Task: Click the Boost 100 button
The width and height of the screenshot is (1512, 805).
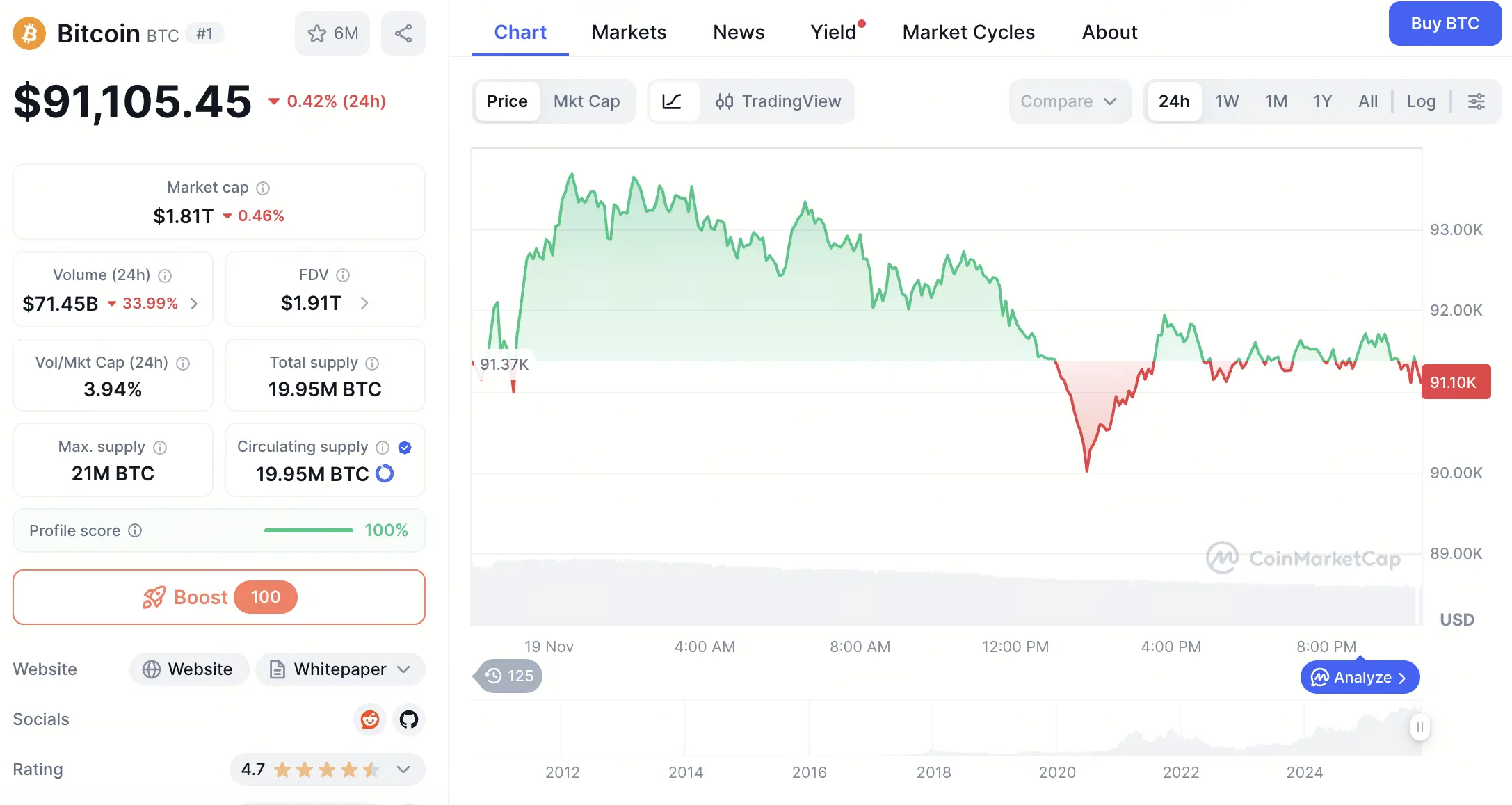Action: (219, 597)
